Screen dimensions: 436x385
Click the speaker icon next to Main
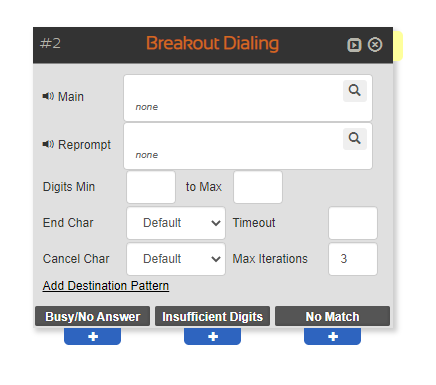click(48, 96)
